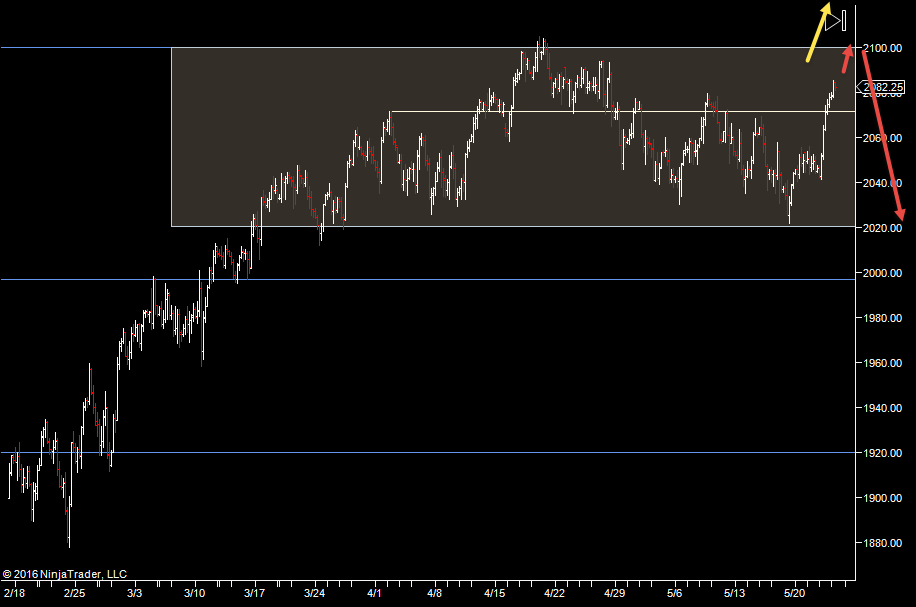Select the top horizontal line at 2100
Image resolution: width=916 pixels, height=607 pixels.
click(x=80, y=47)
